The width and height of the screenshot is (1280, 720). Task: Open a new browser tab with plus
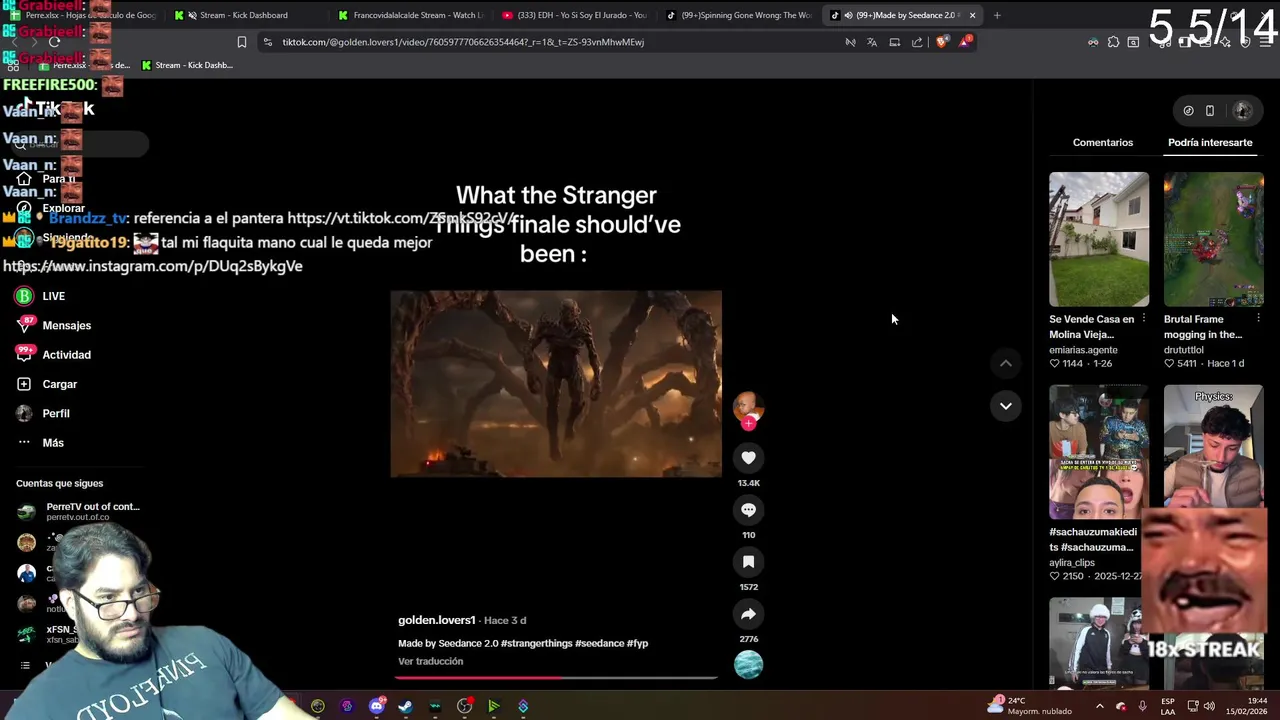coord(997,15)
